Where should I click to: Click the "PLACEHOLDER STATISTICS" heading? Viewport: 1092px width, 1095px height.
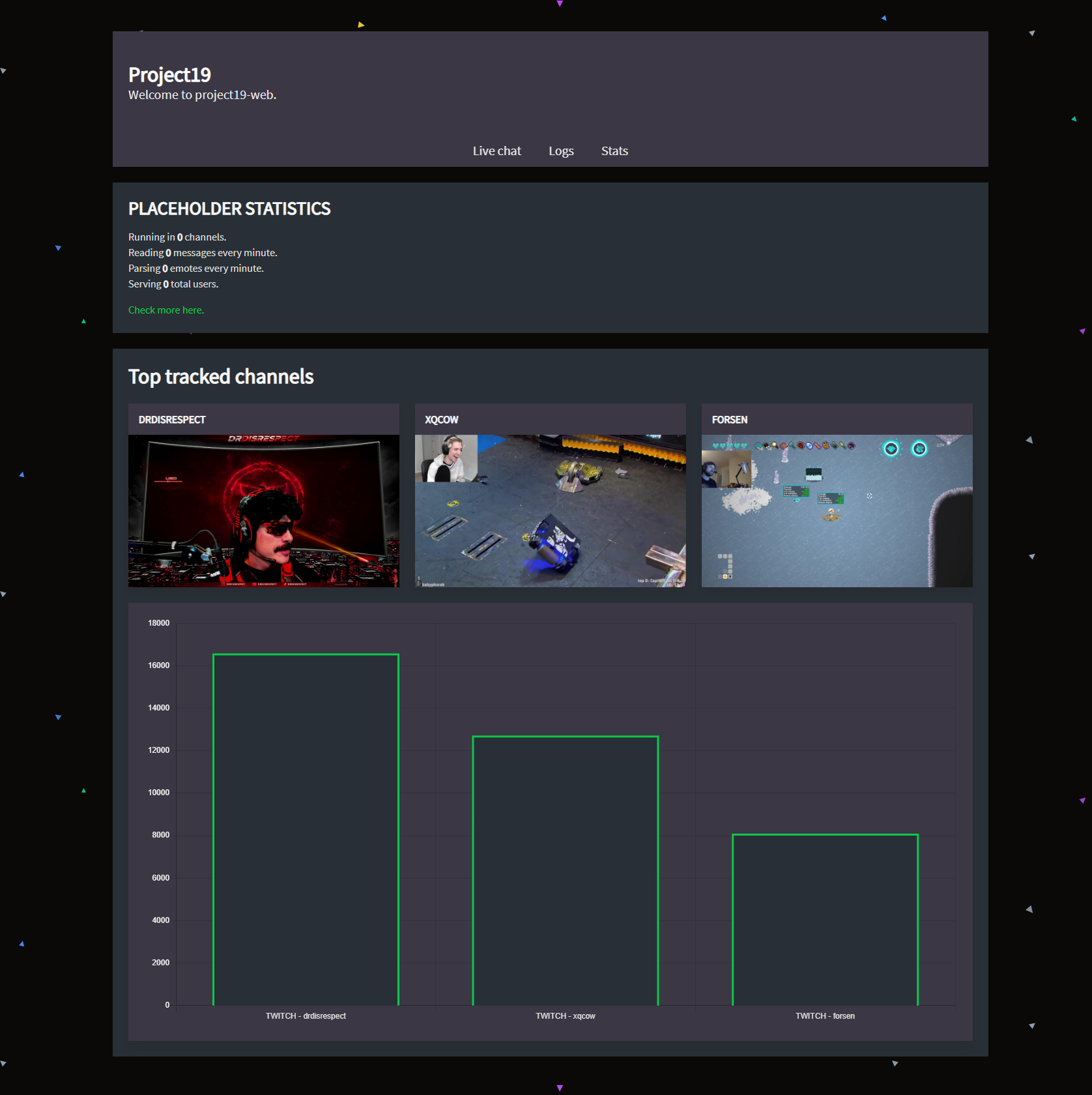coord(229,209)
